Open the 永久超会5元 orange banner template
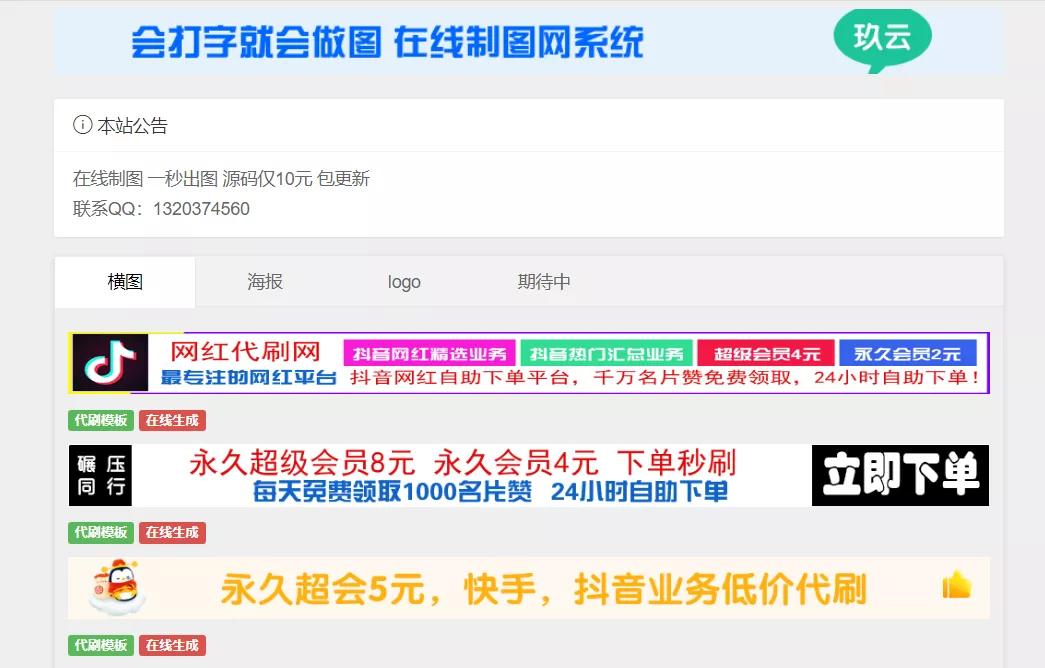Viewport: 1045px width, 668px height. pos(528,588)
